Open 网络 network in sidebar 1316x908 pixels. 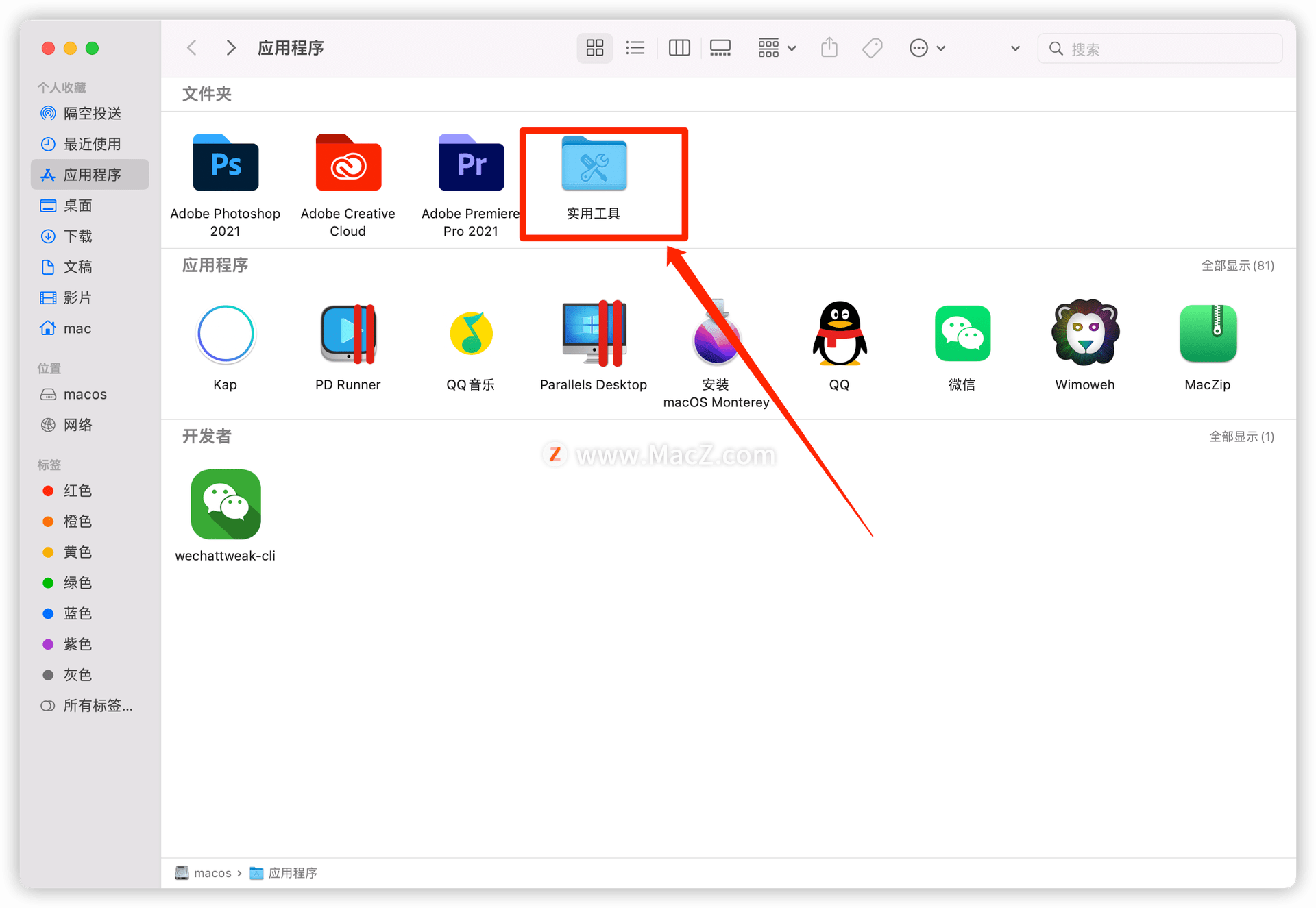click(x=90, y=425)
